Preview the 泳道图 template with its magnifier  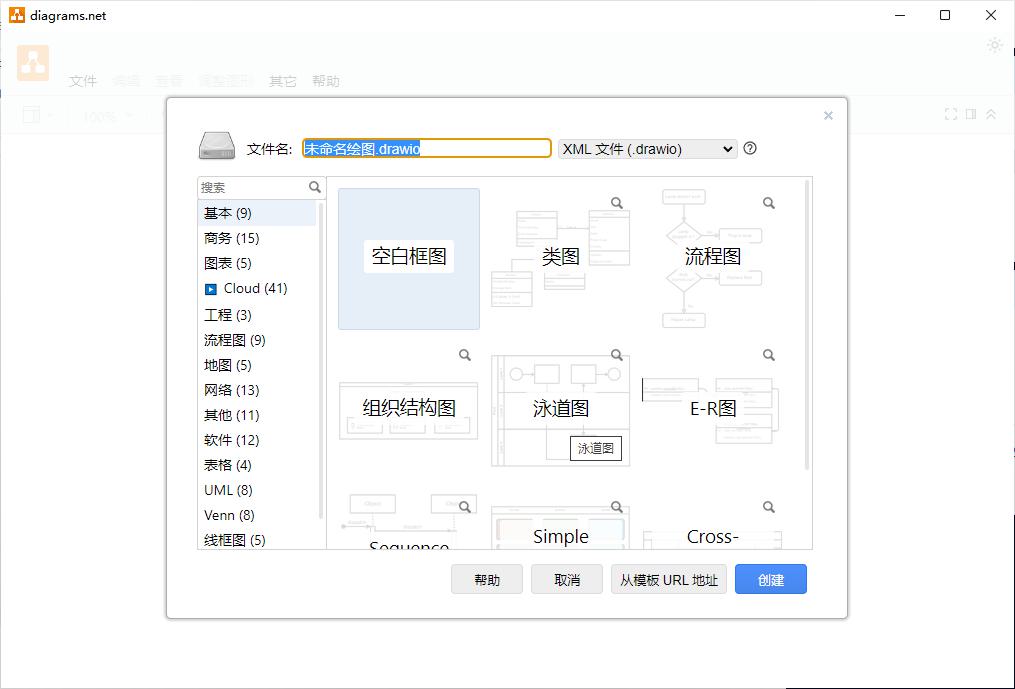click(617, 355)
